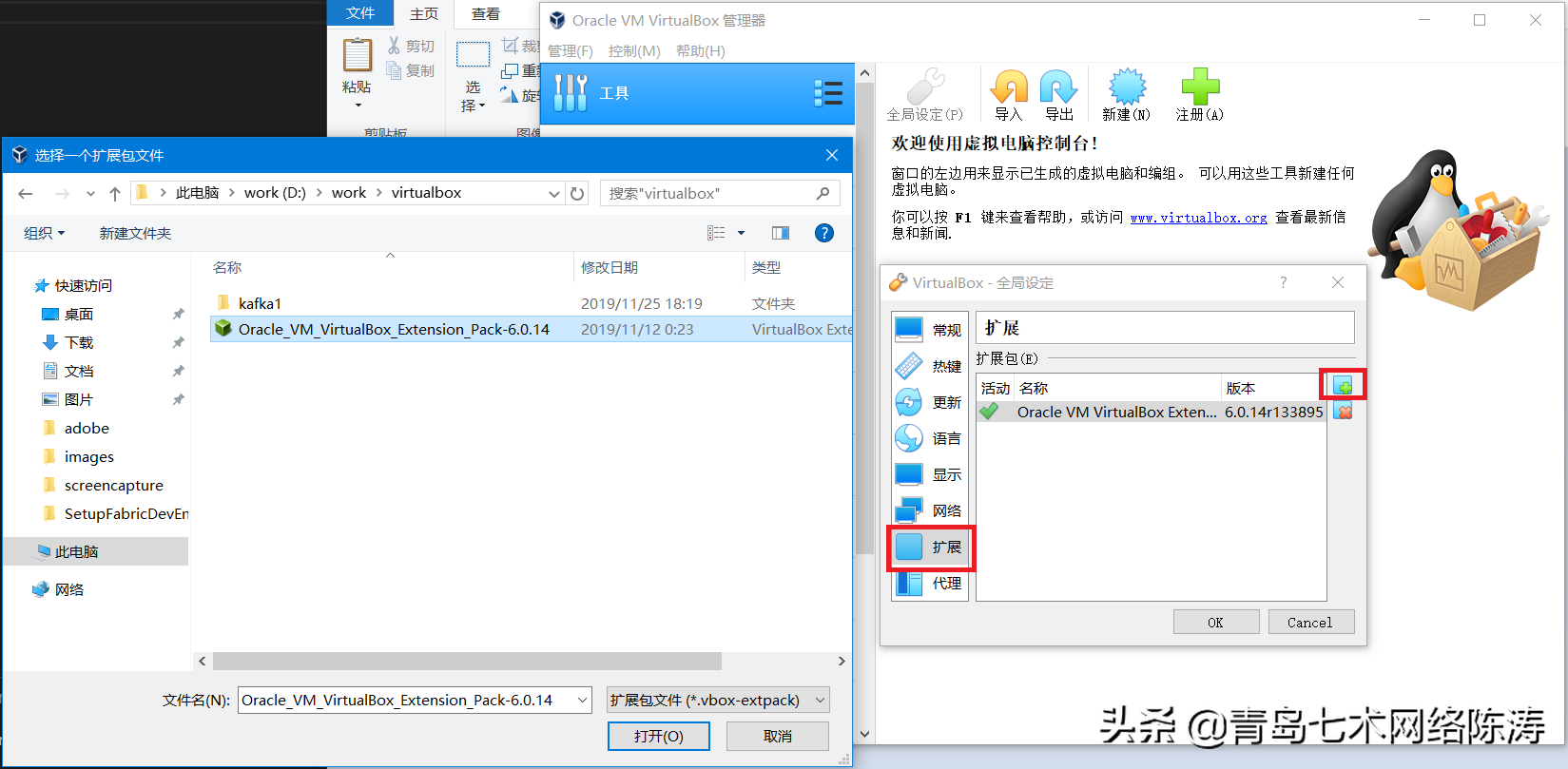Image resolution: width=1568 pixels, height=769 pixels.
Task: Select the Oracle_VM_VirtualBox_Extension_Pack-6.0.14 file
Action: (531, 329)
